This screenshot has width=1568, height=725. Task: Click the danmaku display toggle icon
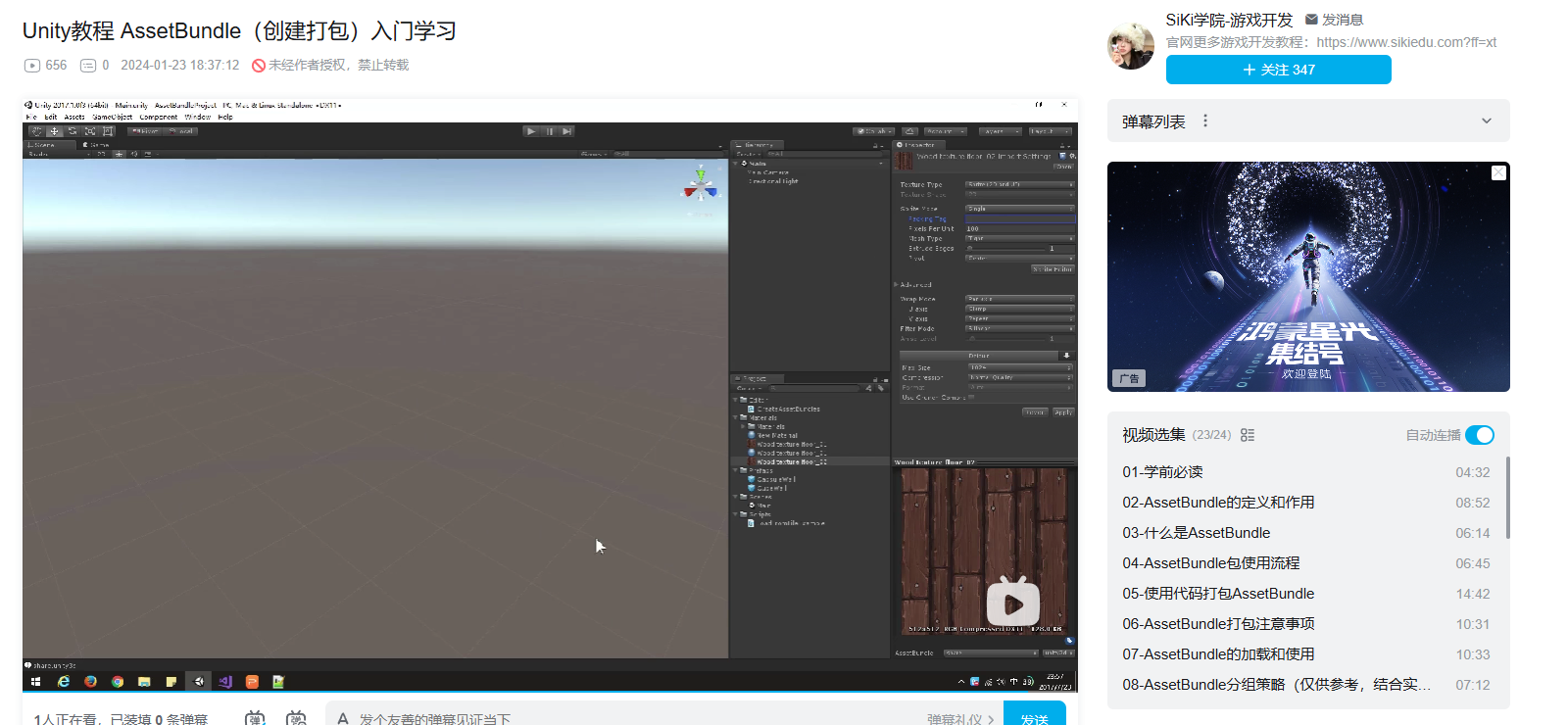(255, 718)
